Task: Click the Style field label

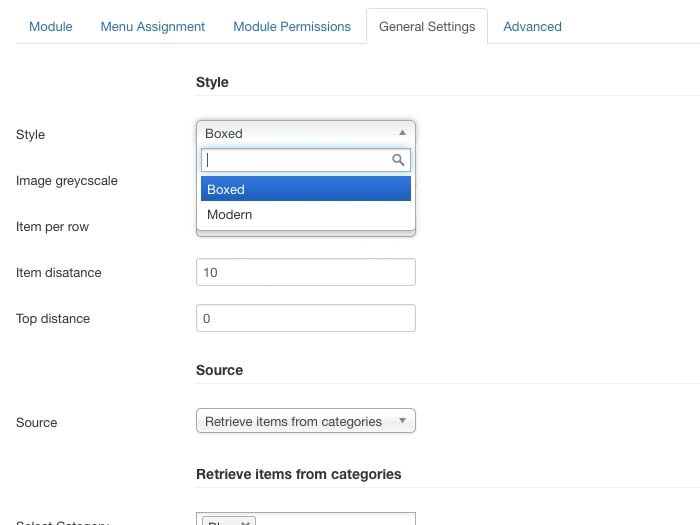Action: click(30, 134)
